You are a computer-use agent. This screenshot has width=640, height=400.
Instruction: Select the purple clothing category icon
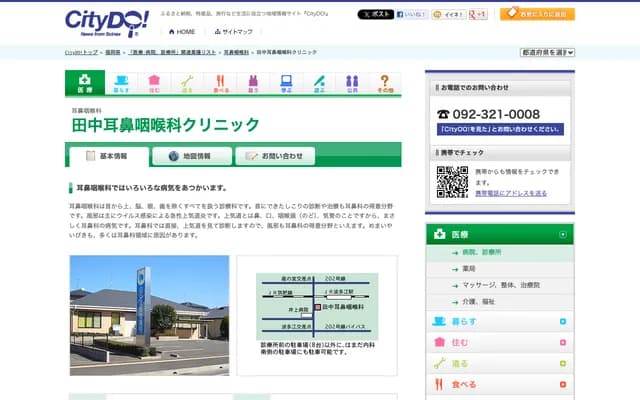coord(253,84)
